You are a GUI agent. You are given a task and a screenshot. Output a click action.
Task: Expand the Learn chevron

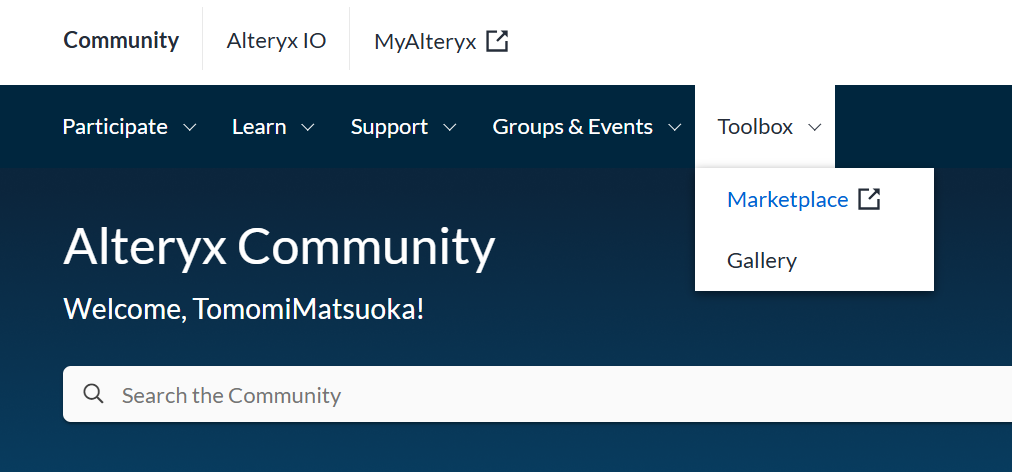pos(309,127)
